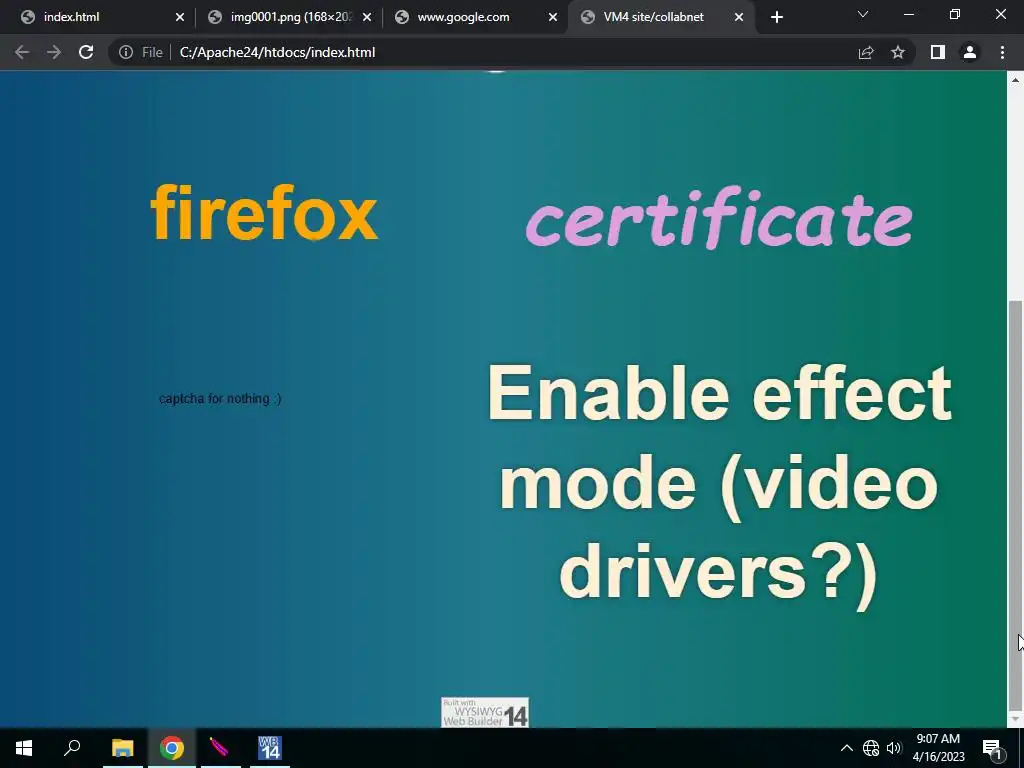Open Windows taskbar search
The image size is (1024, 768).
pyautogui.click(x=72, y=748)
